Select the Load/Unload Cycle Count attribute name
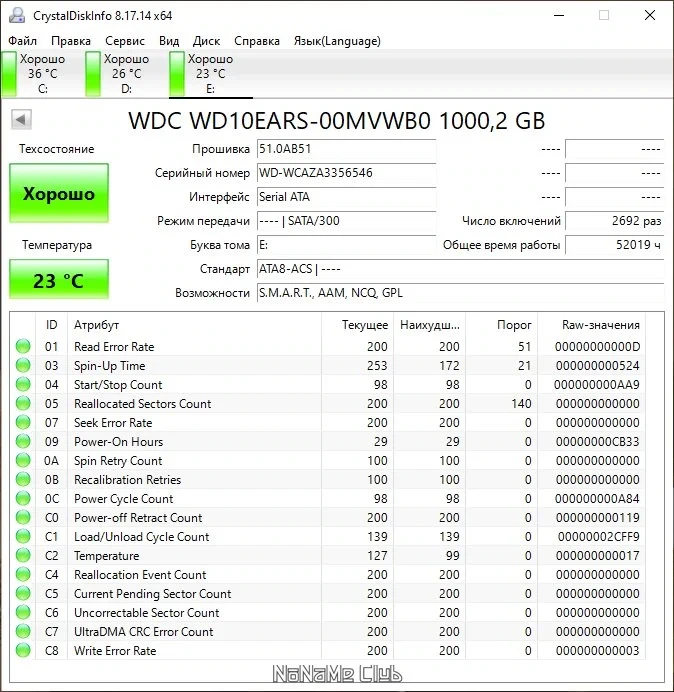This screenshot has height=692, width=674. [x=141, y=537]
